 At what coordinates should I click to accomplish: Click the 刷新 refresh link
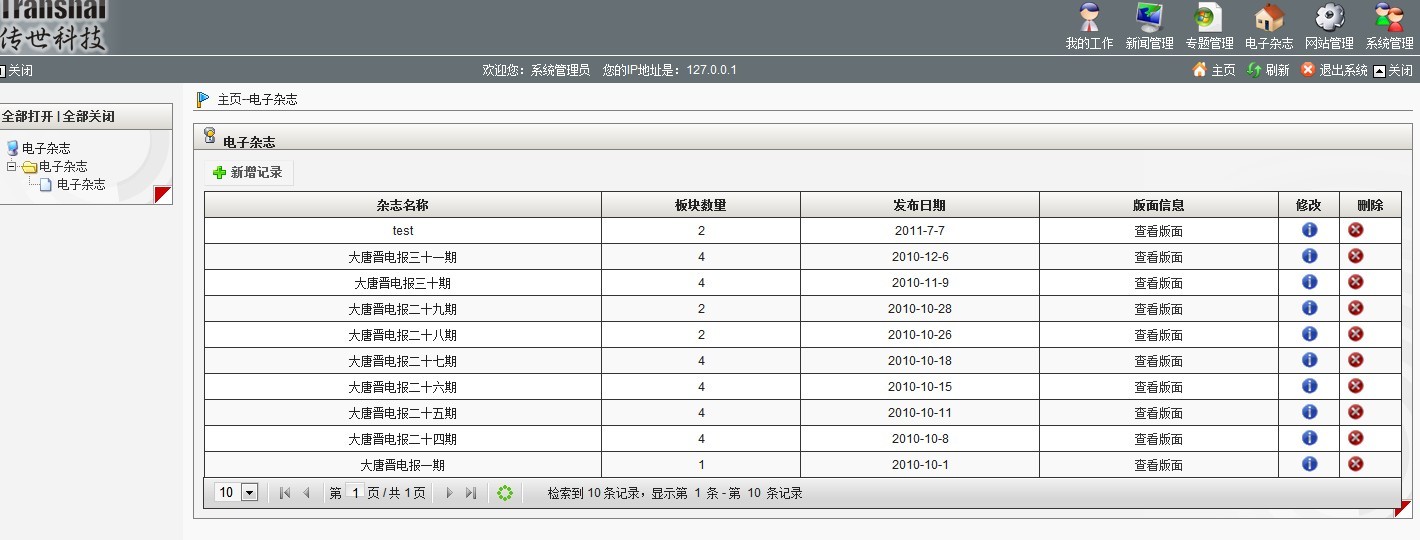pyautogui.click(x=1268, y=70)
